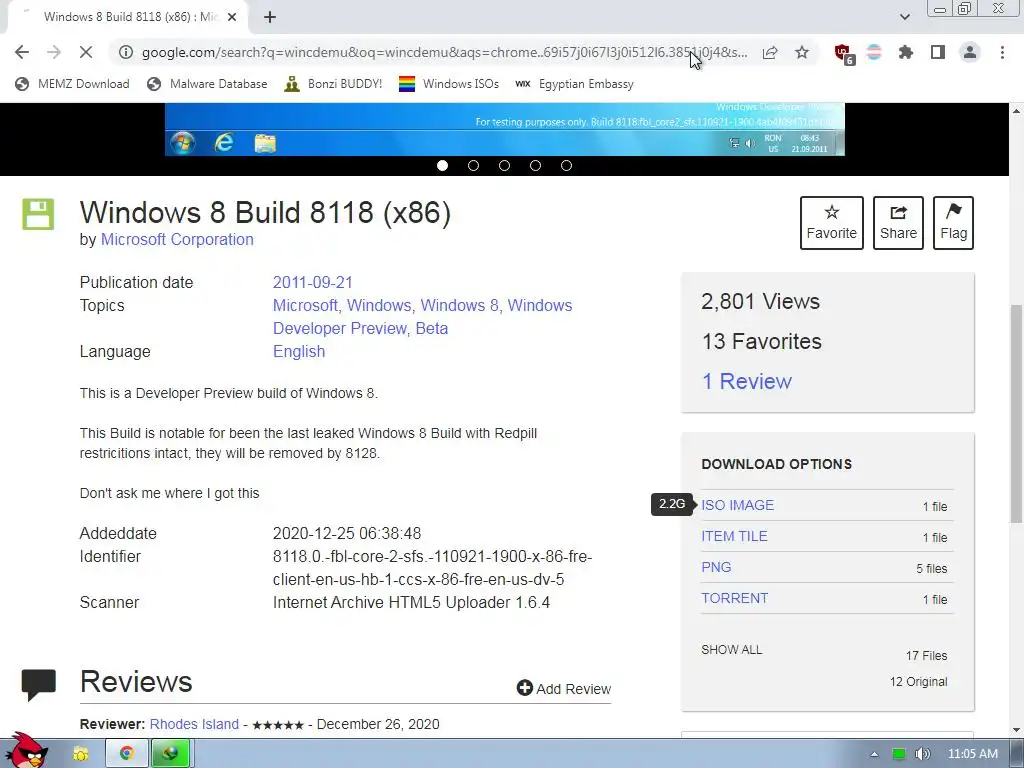Open the Windows ISOs bookmark
1024x768 pixels.
pyautogui.click(x=449, y=84)
